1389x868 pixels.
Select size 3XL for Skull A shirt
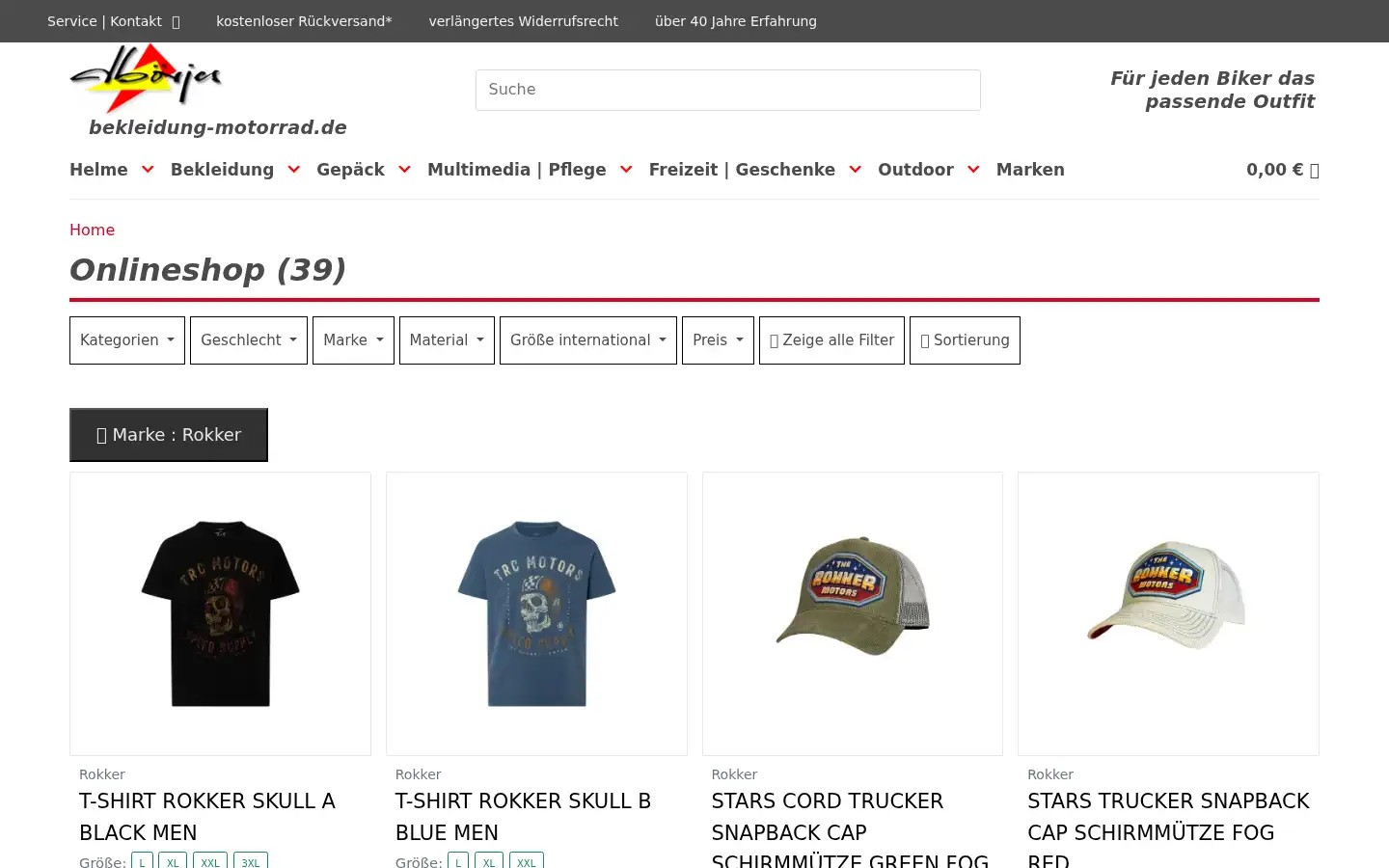click(251, 861)
